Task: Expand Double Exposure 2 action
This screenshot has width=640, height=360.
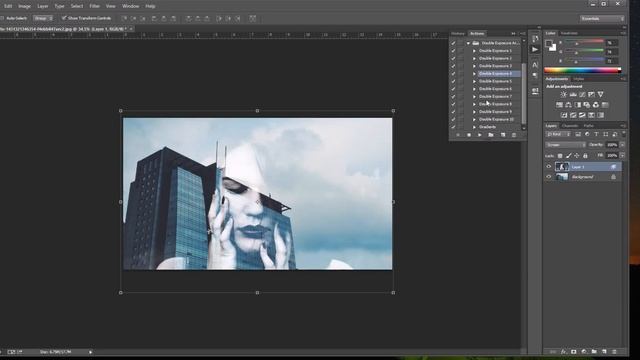Action: click(x=474, y=58)
